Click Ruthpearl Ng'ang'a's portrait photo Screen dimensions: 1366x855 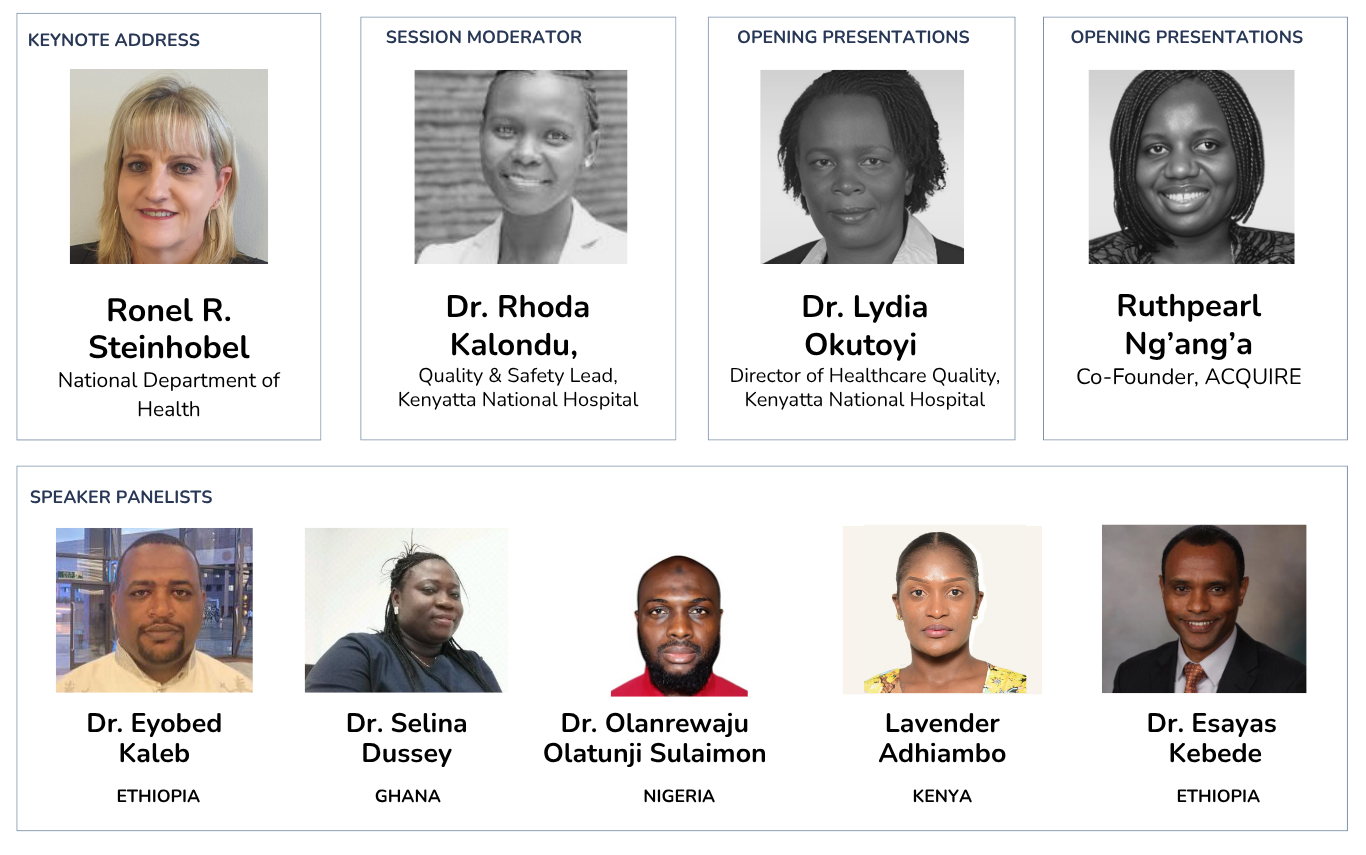[1191, 166]
